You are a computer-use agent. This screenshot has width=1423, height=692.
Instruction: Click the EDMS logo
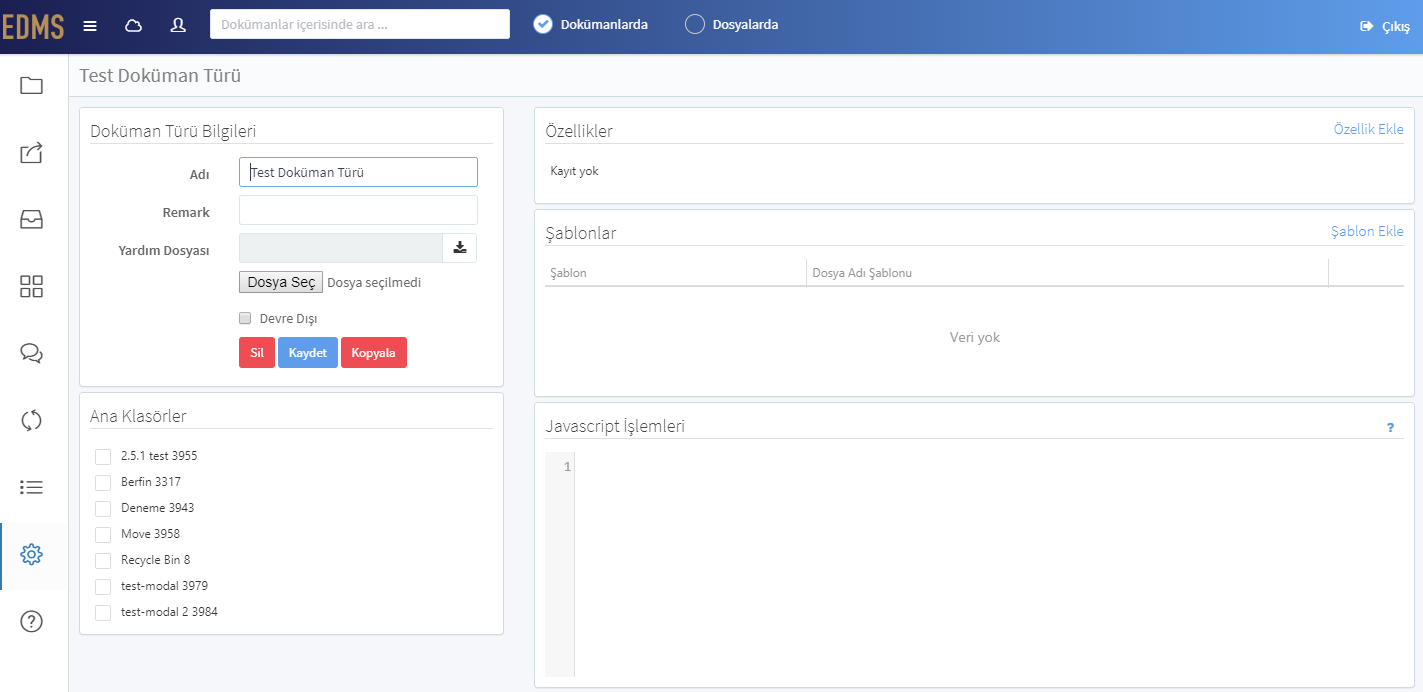[33, 27]
